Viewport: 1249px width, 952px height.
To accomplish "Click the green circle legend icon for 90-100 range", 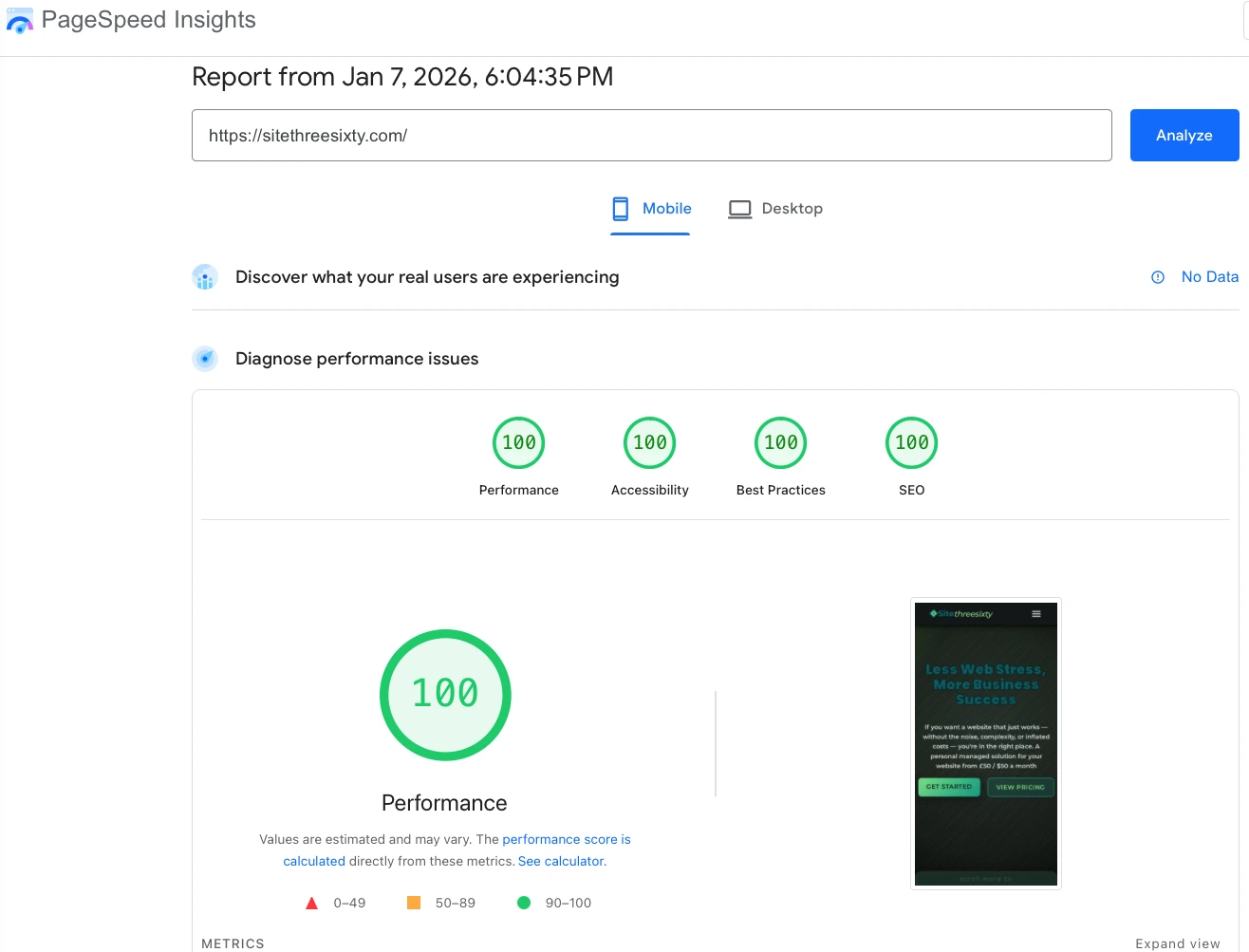I will (x=523, y=903).
